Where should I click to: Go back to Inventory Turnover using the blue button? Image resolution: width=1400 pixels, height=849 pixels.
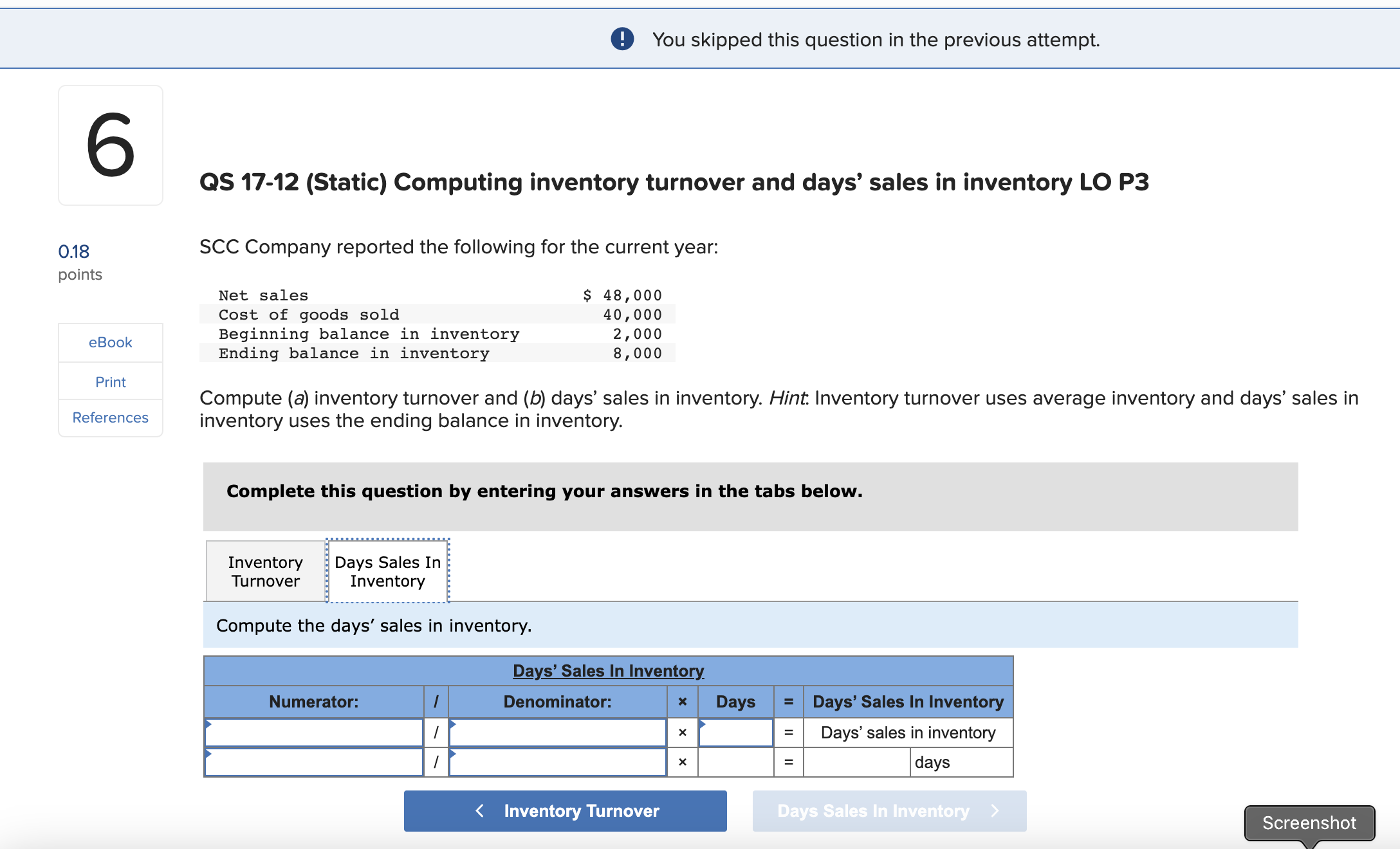point(565,810)
